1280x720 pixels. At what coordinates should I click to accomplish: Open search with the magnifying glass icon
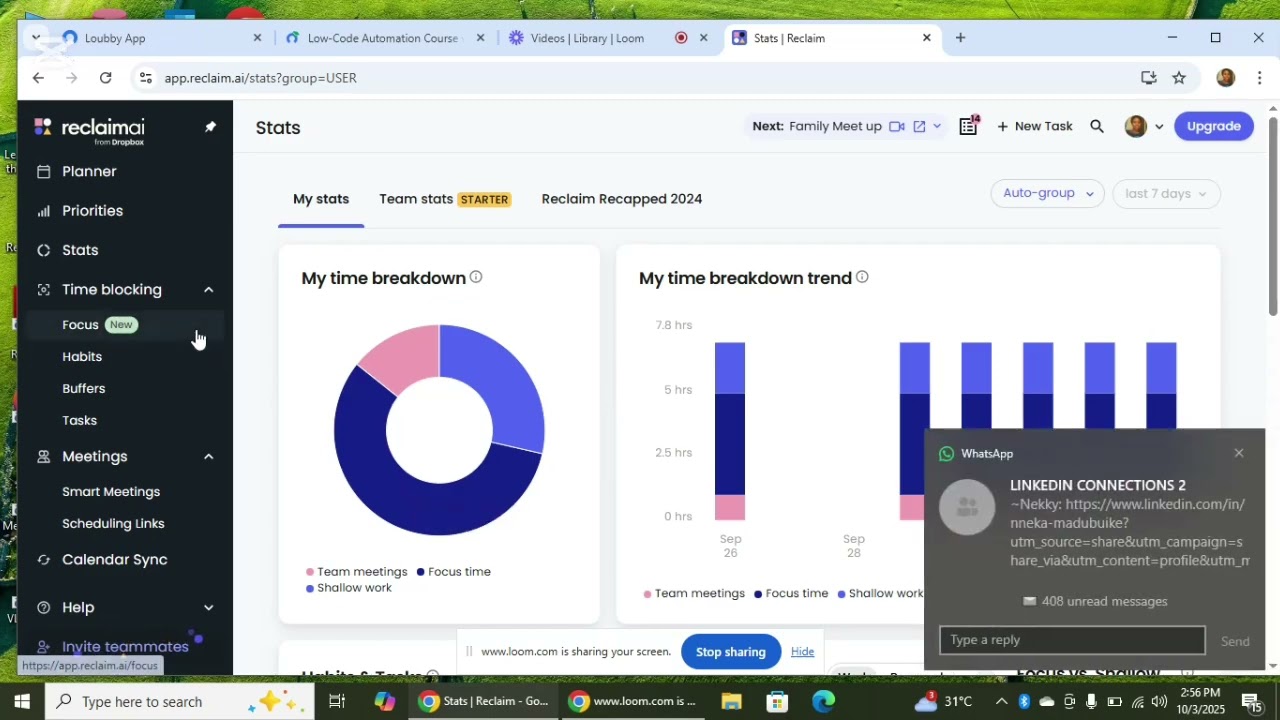tap(1097, 126)
